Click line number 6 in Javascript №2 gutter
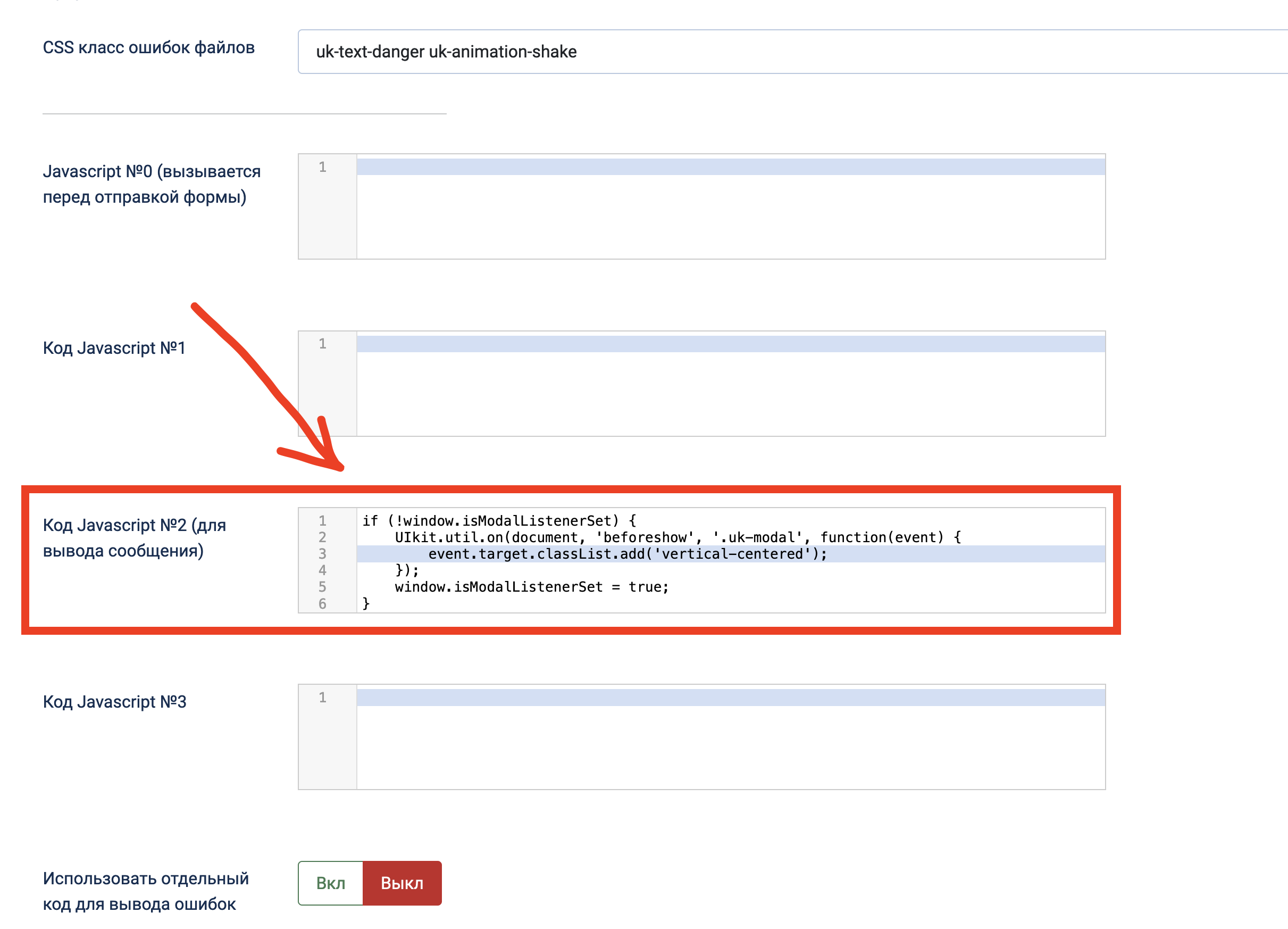1288x929 pixels. coord(323,603)
